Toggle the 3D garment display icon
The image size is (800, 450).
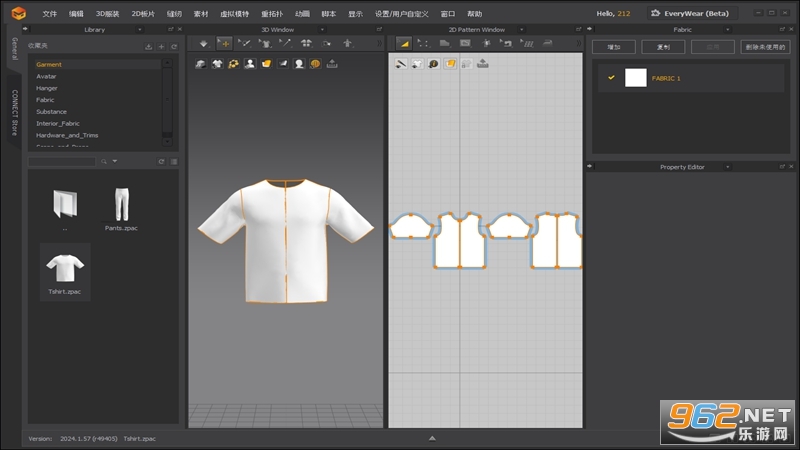tap(201, 64)
